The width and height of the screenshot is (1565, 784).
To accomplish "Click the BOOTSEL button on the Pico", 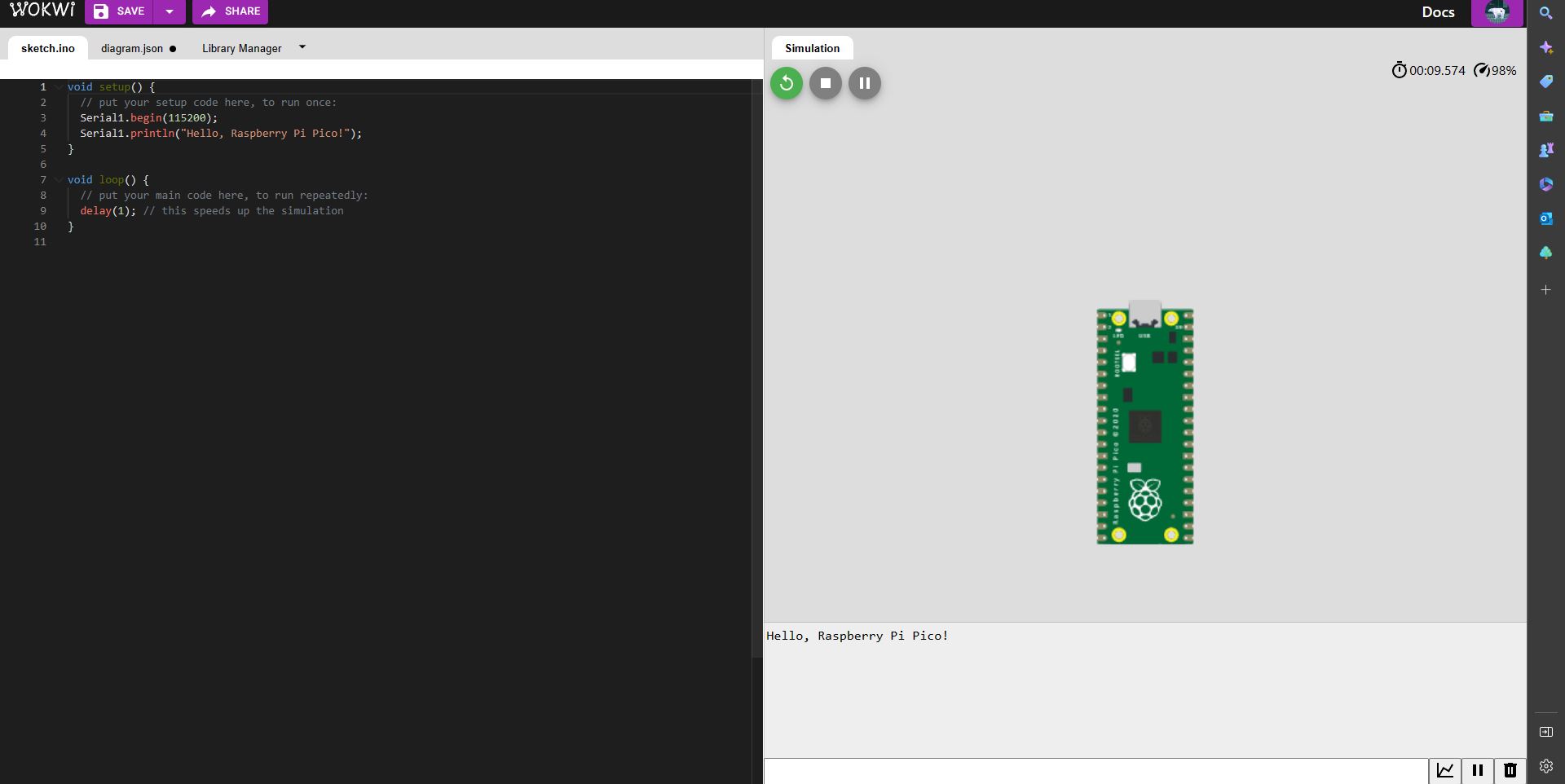I will [x=1129, y=363].
